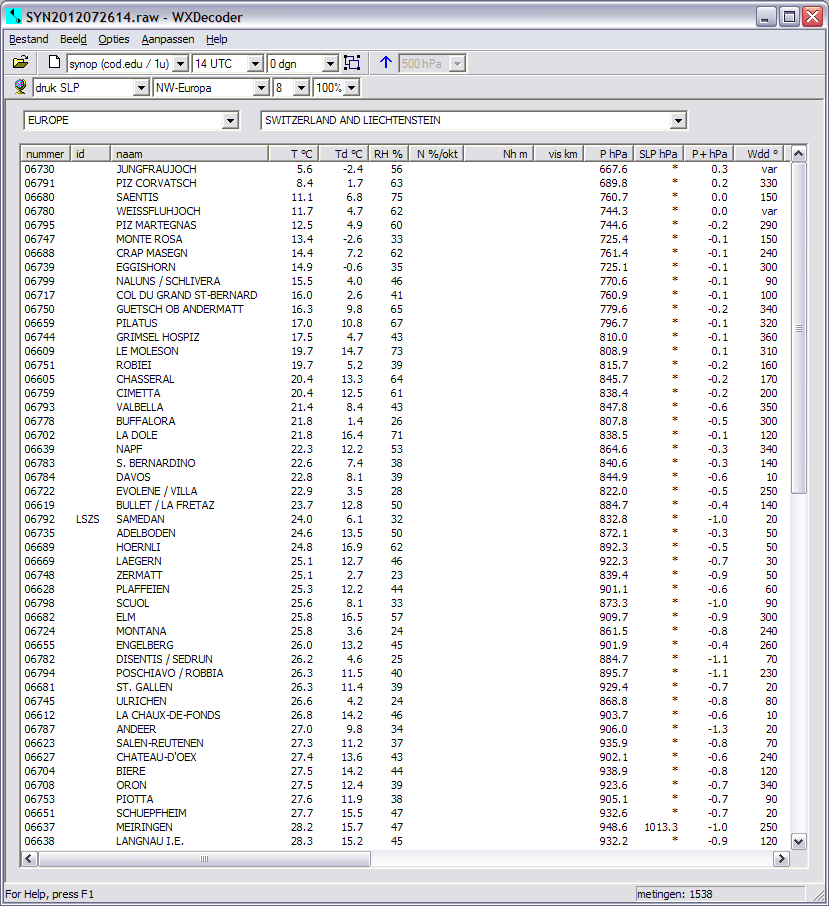Open the 0 dgn days dropdown
This screenshot has width=829, height=906.
point(330,64)
